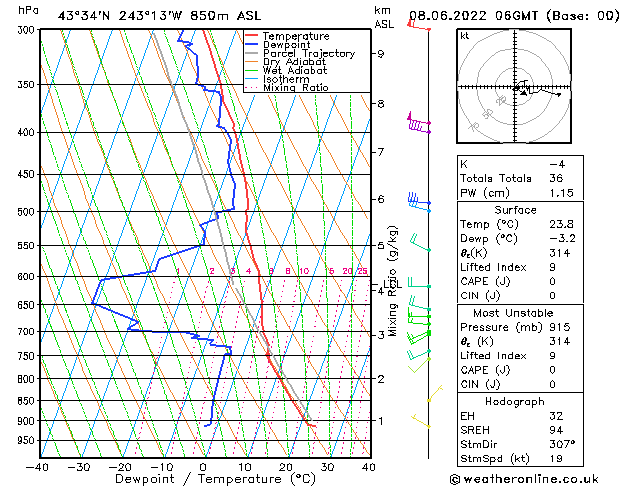The width and height of the screenshot is (629, 486).
Task: Click the 'LCL' marker label
Action: 392,284
